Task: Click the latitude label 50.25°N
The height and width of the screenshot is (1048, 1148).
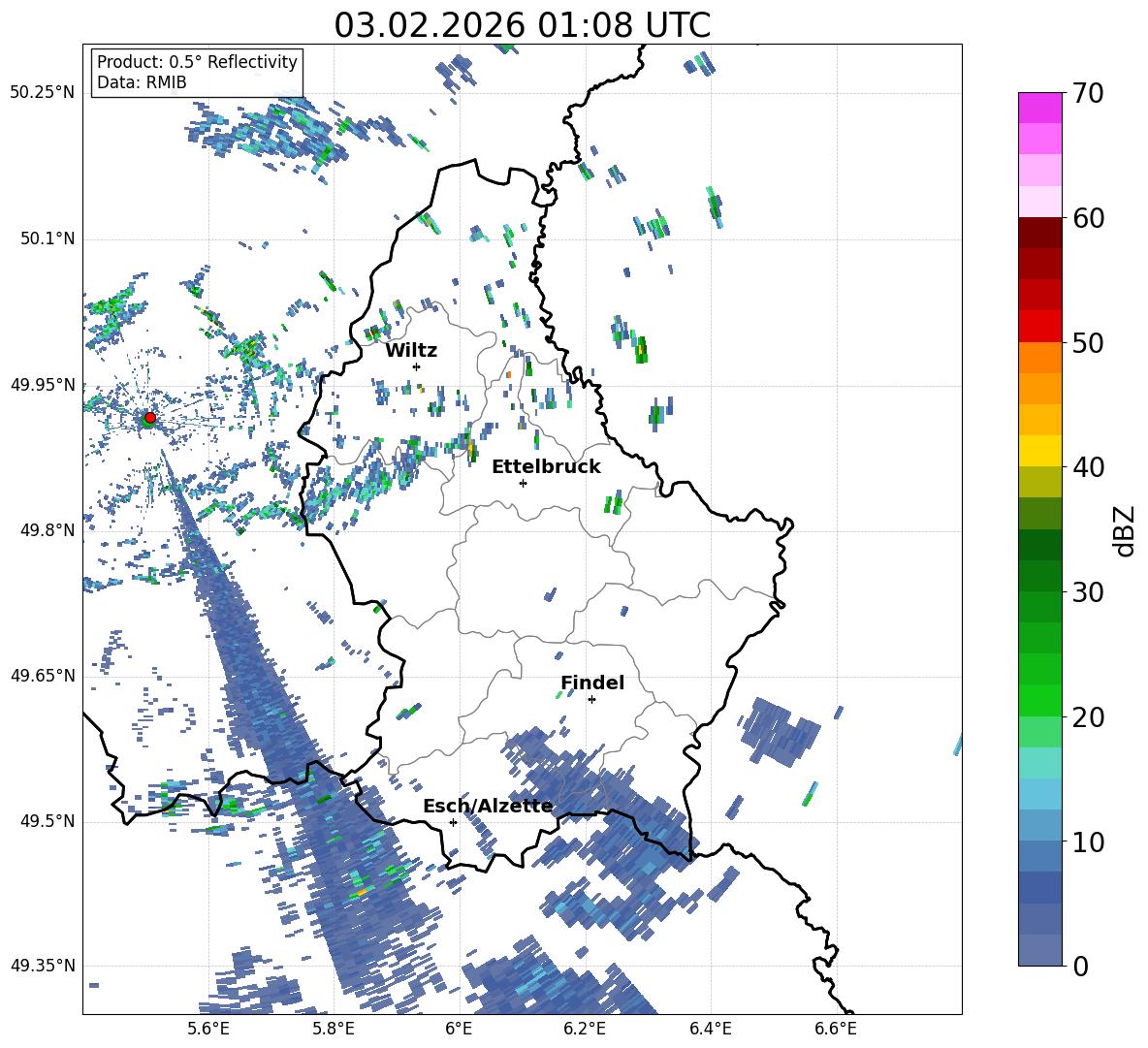Action: coord(43,93)
